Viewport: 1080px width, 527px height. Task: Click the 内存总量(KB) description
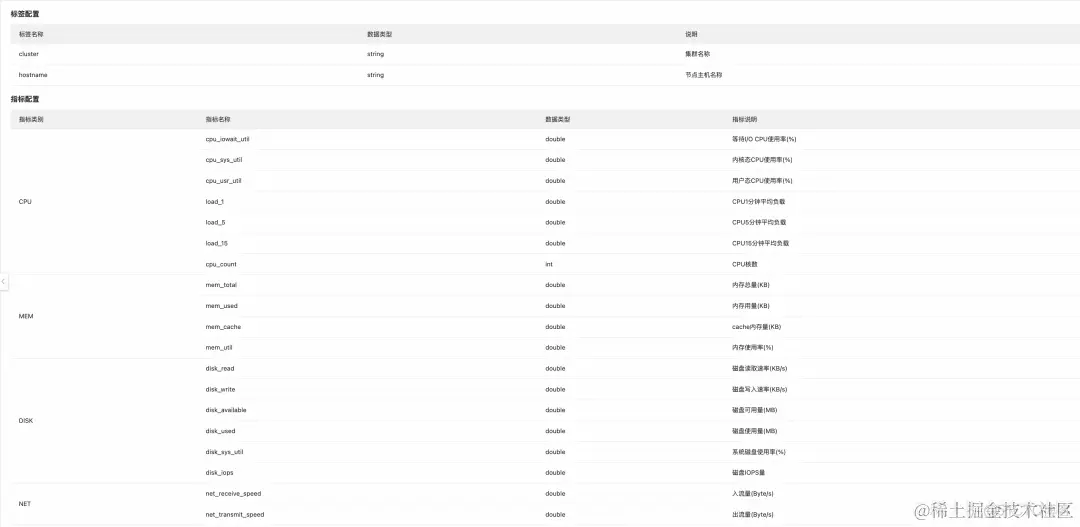(751, 285)
